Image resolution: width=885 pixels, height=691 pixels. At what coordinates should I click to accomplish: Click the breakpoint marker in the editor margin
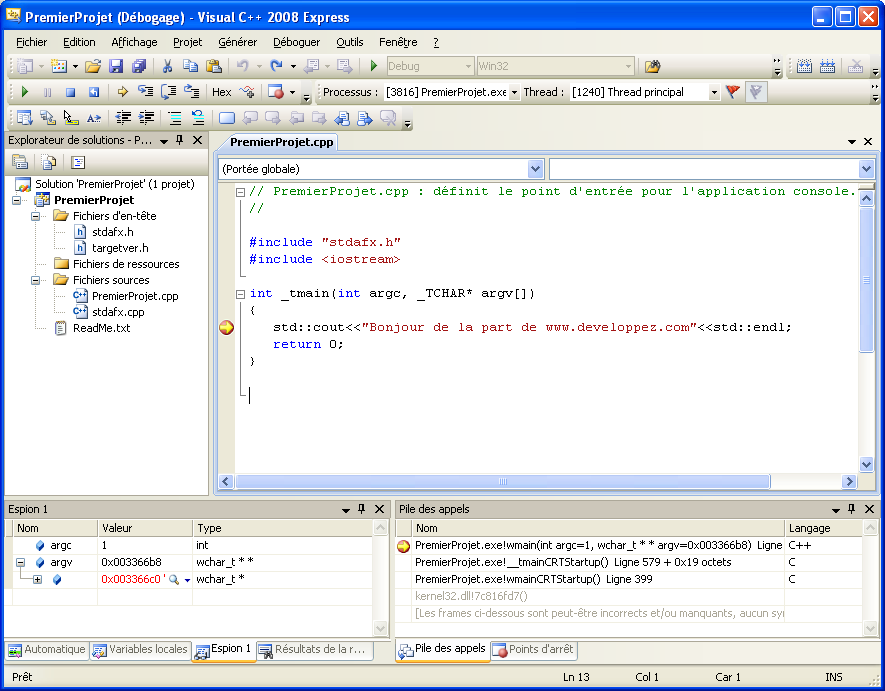(x=226, y=328)
